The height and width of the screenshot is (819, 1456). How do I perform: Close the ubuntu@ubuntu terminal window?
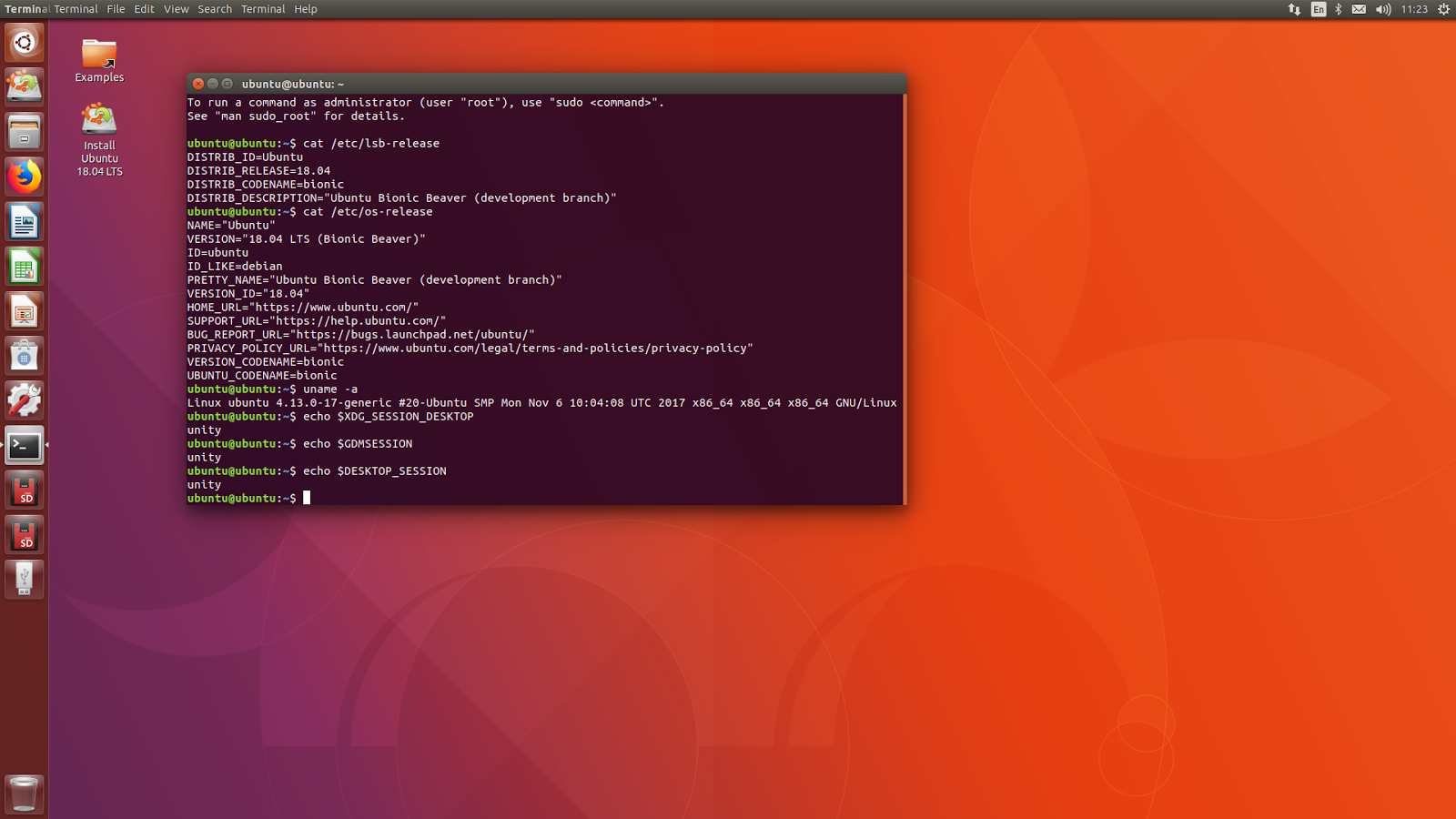[198, 84]
